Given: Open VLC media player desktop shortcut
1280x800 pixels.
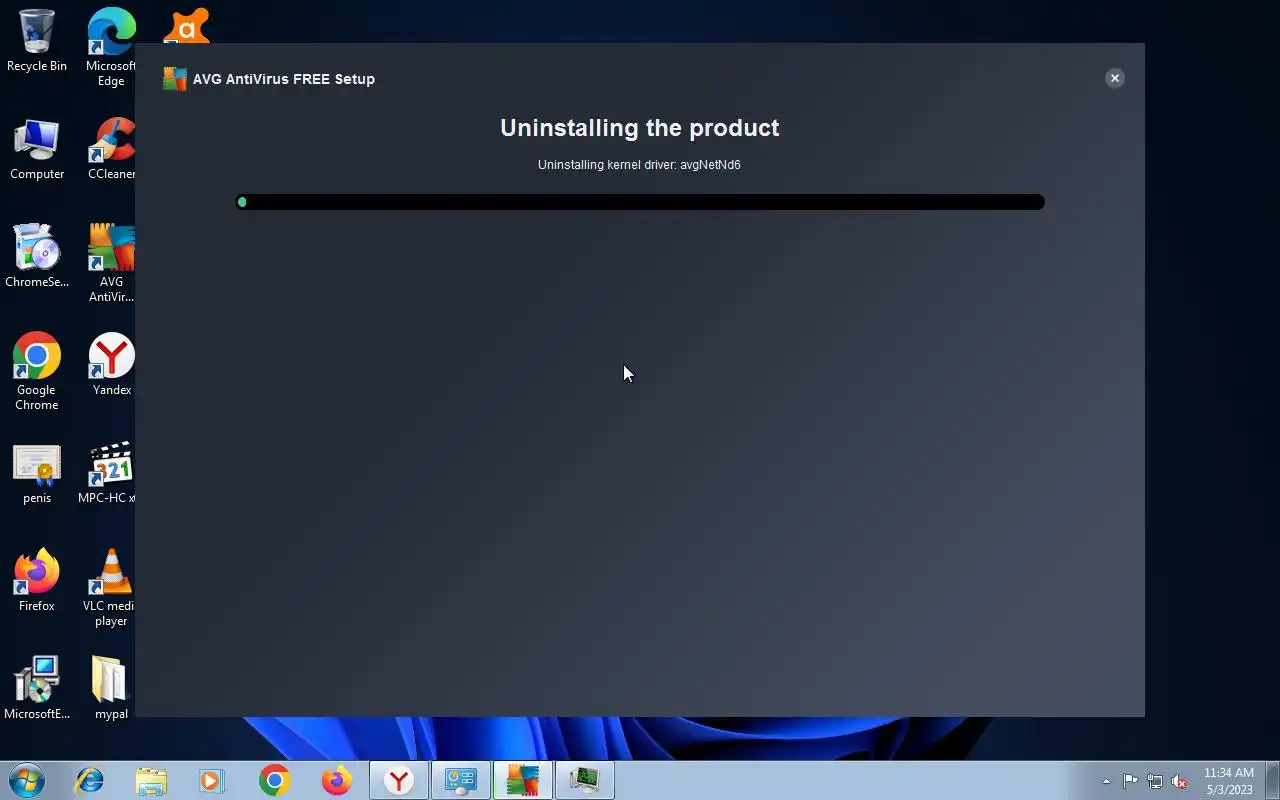Looking at the screenshot, I should tap(109, 588).
